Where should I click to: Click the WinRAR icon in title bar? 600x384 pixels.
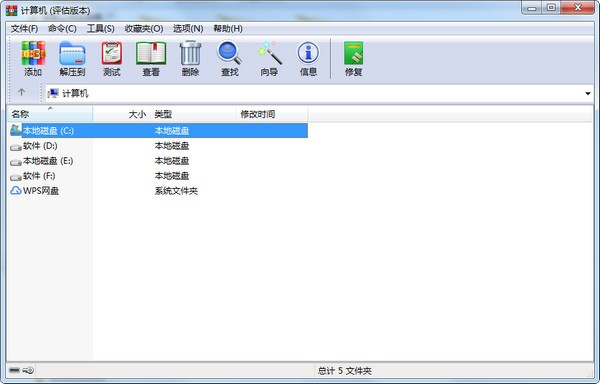point(11,10)
